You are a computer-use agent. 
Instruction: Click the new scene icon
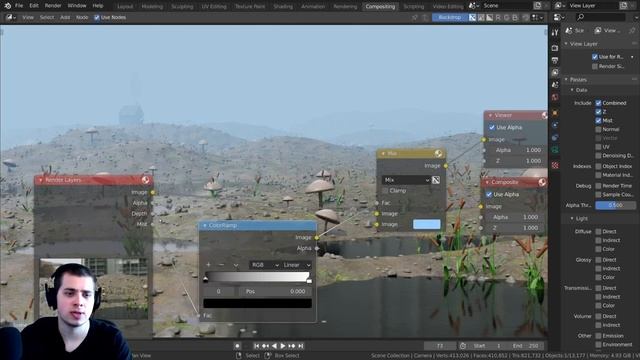(x=538, y=6)
